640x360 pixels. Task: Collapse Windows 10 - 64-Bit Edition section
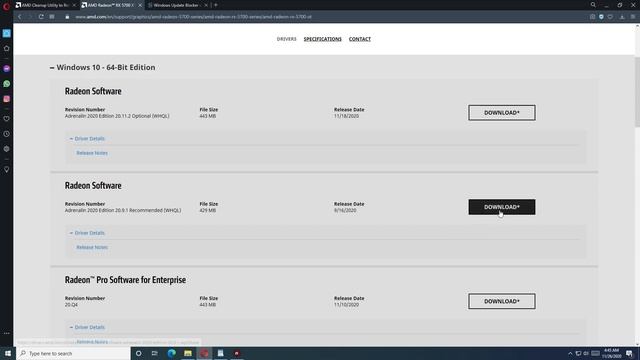tap(102, 67)
